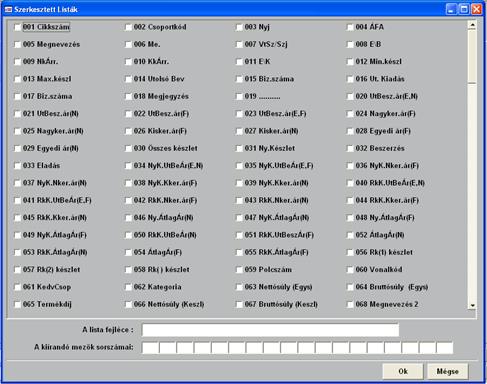Check 065 Termékdíj checkbox
The height and width of the screenshot is (384, 487).
click(x=17, y=304)
